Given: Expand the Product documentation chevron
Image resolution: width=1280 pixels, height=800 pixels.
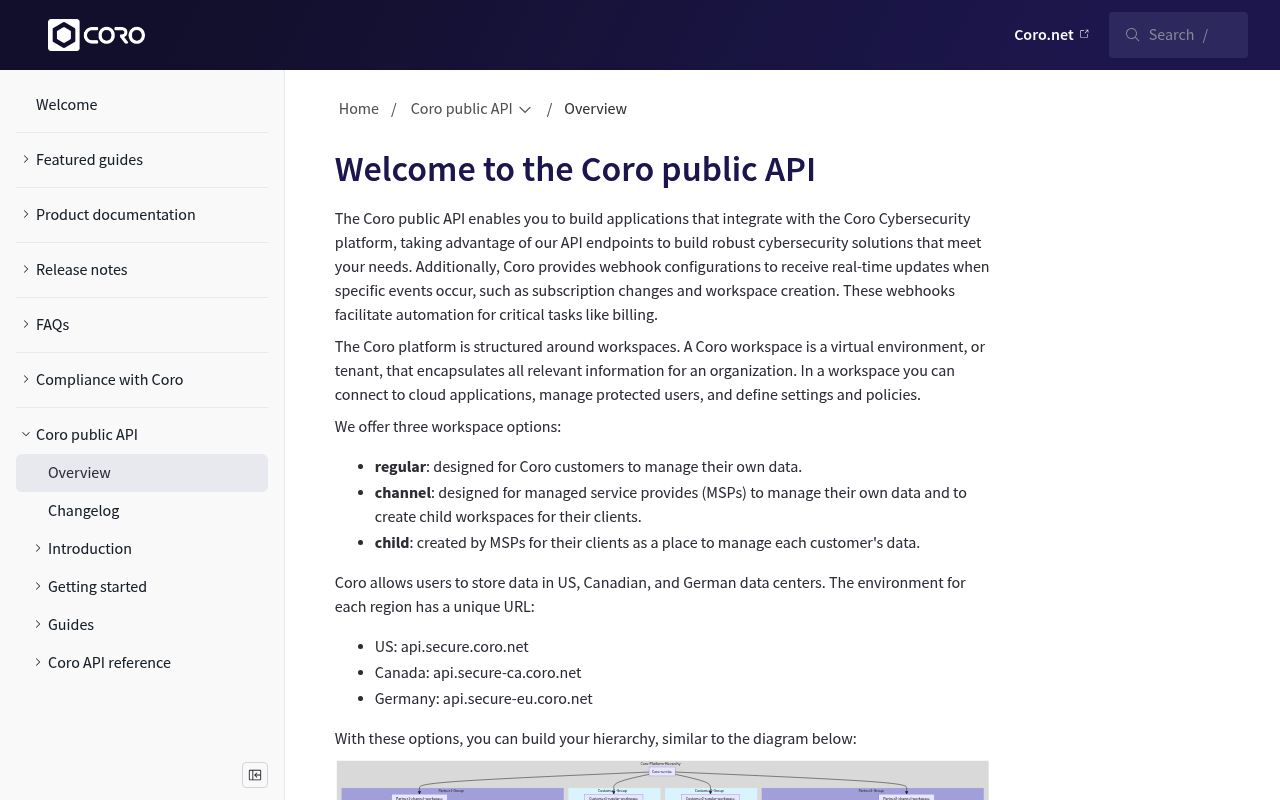Looking at the screenshot, I should pyautogui.click(x=26, y=214).
